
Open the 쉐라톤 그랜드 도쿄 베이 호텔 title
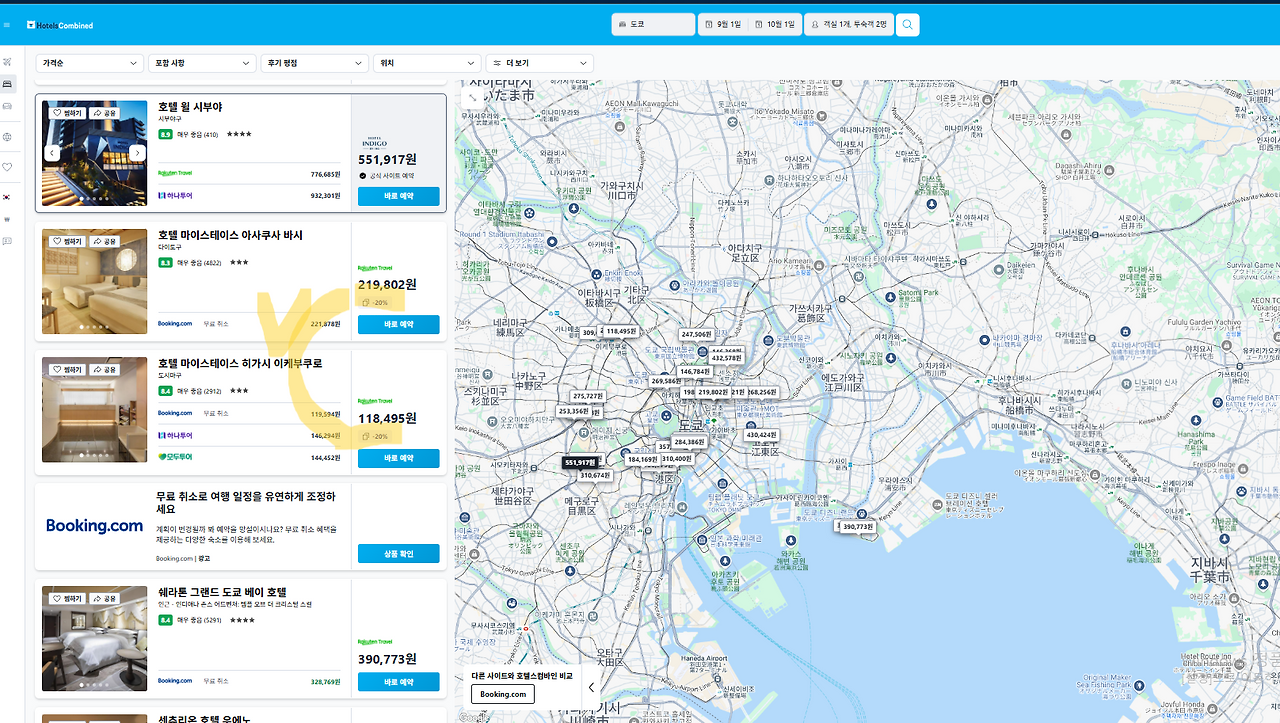point(222,592)
